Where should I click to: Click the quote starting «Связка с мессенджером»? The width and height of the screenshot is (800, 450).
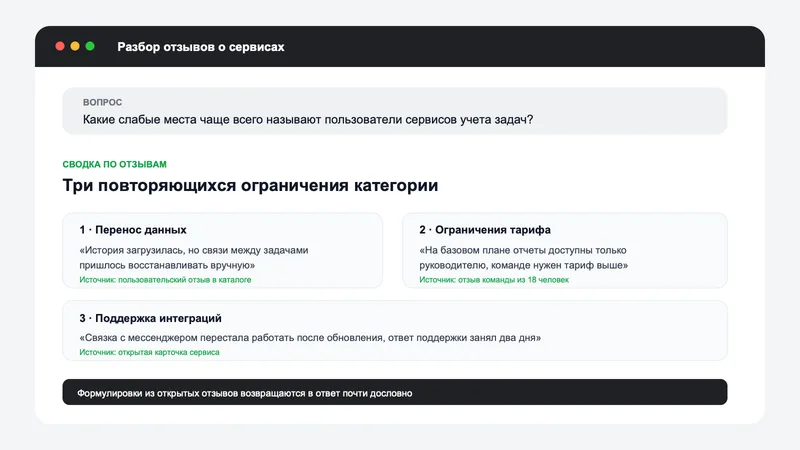click(310, 338)
